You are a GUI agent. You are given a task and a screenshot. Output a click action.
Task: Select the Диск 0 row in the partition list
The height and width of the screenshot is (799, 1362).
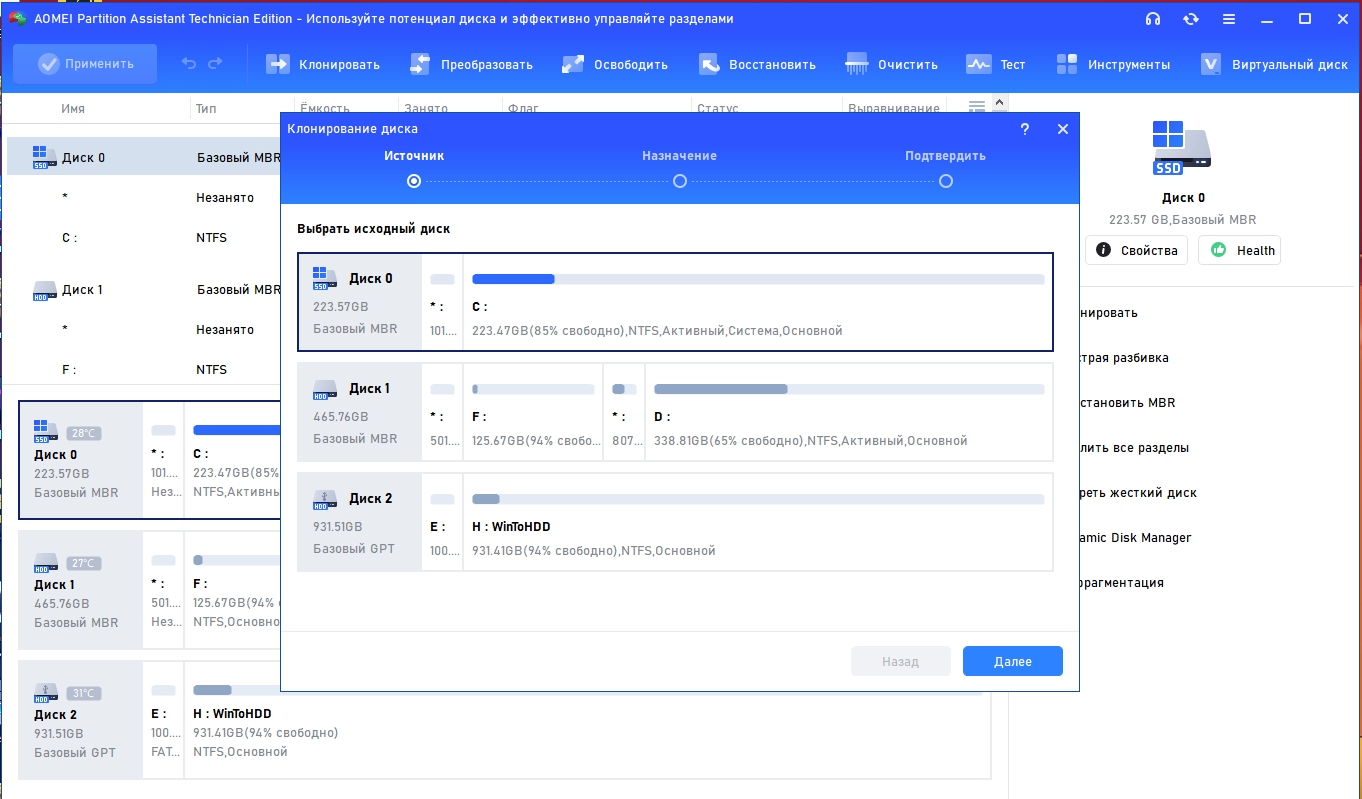(x=144, y=157)
